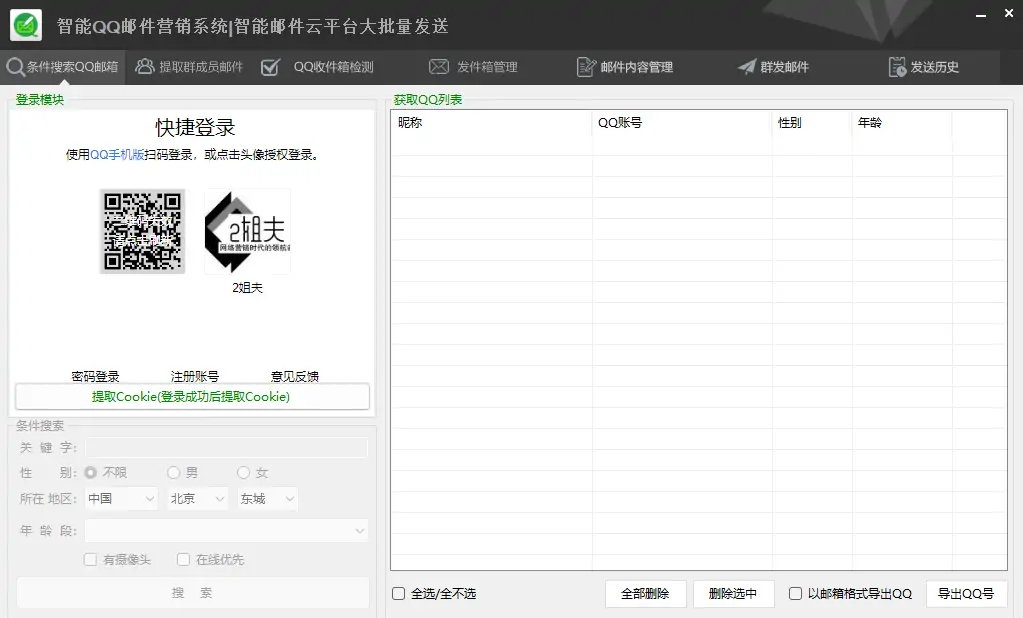This screenshot has height=618, width=1023.
Task: Open the QQ手机版 link
Action: pyautogui.click(x=117, y=155)
